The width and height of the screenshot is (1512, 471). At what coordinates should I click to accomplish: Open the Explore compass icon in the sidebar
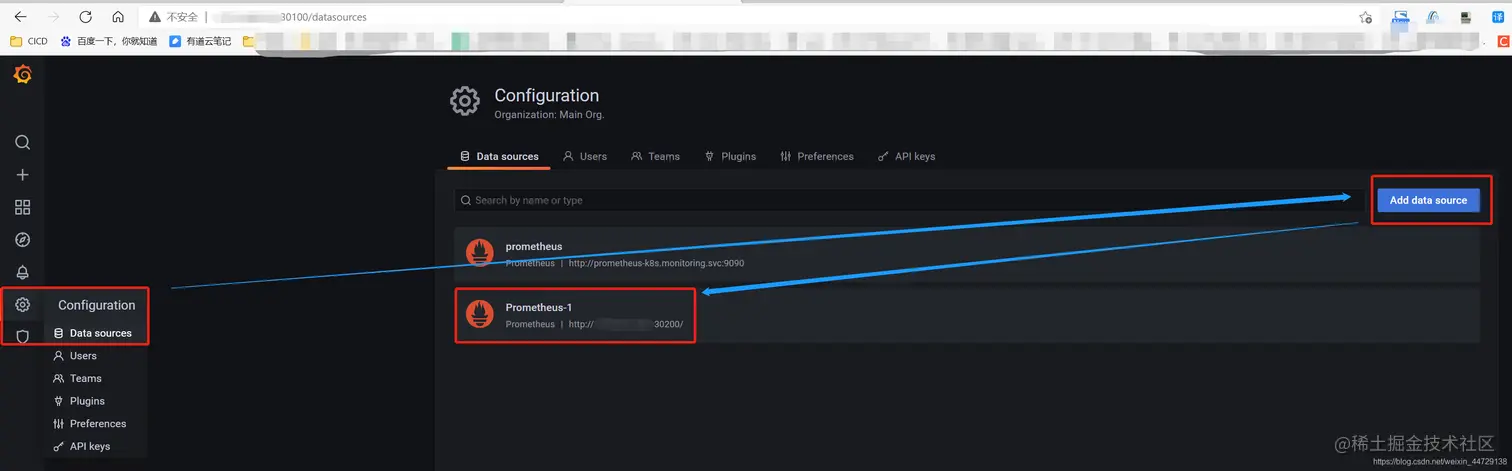pos(22,240)
